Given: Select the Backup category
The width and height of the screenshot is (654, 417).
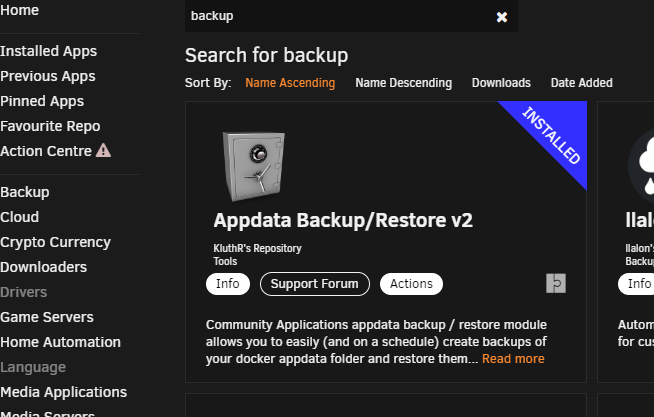Looking at the screenshot, I should click(25, 192).
